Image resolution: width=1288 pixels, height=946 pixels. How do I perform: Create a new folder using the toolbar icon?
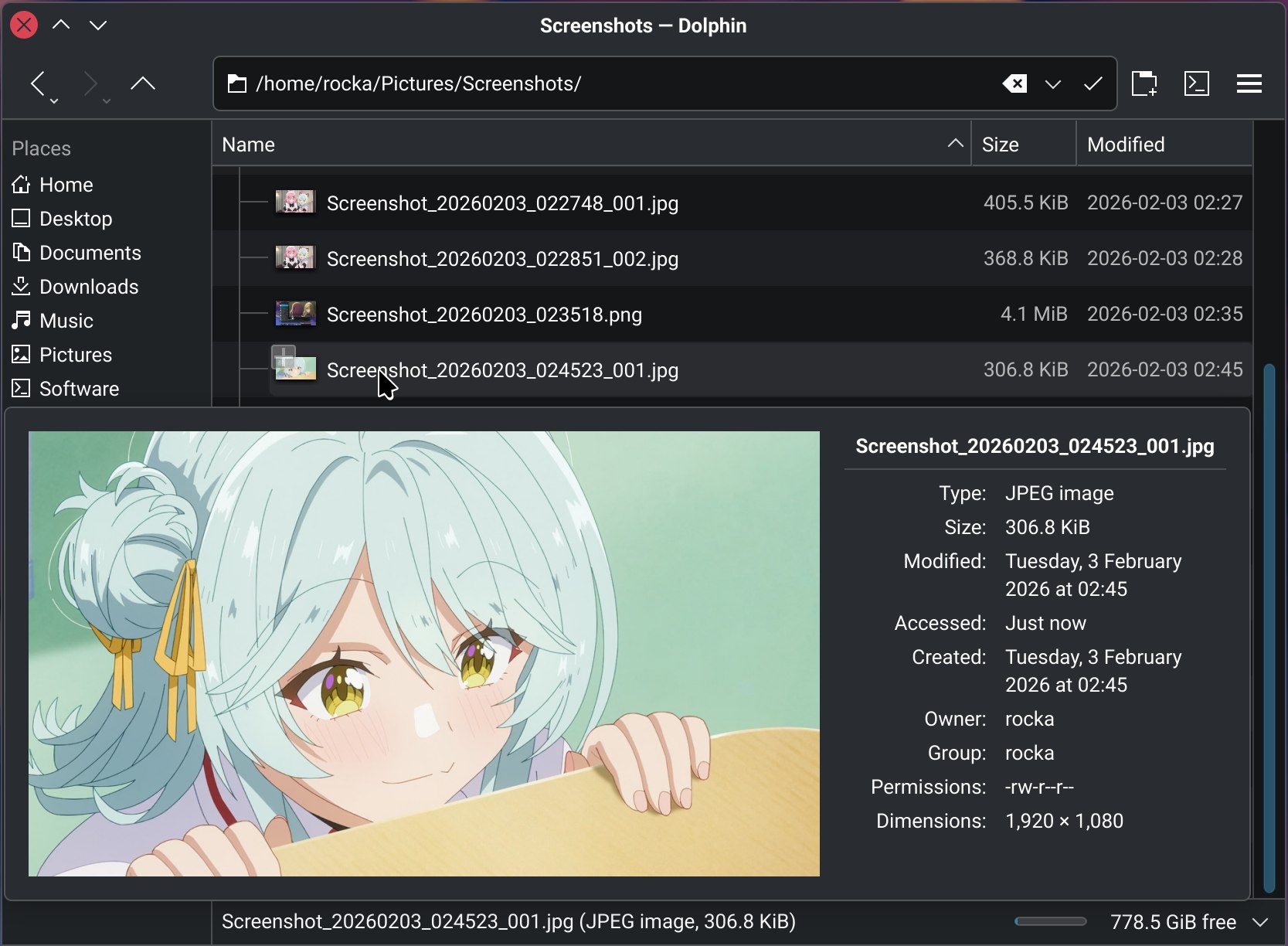(1144, 83)
